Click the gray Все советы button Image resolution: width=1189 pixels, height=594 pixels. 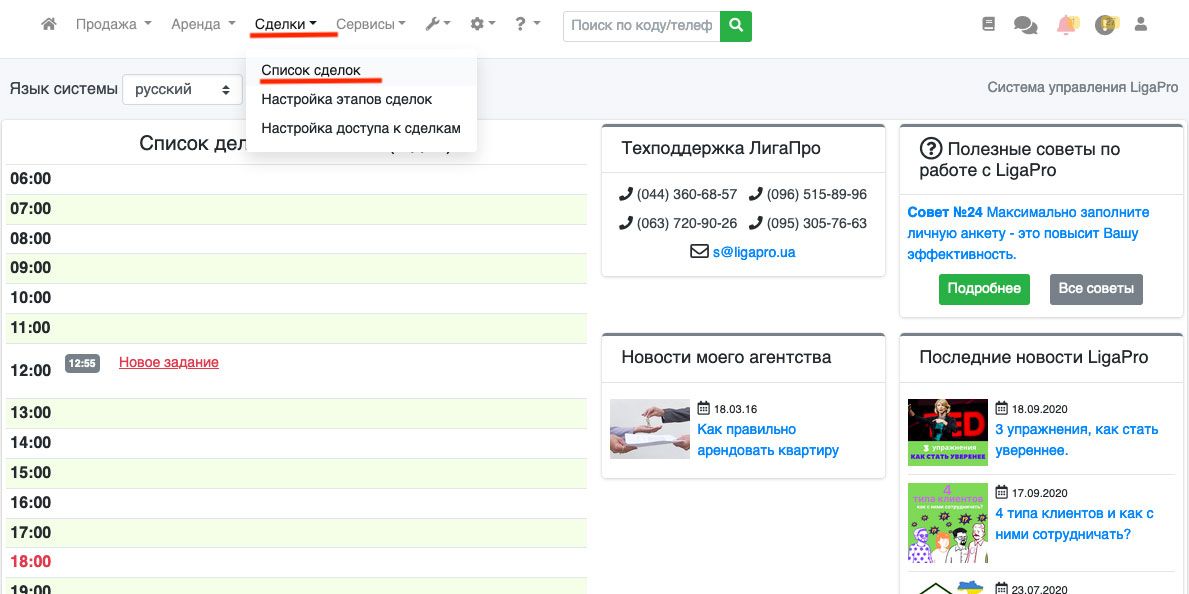coord(1096,289)
